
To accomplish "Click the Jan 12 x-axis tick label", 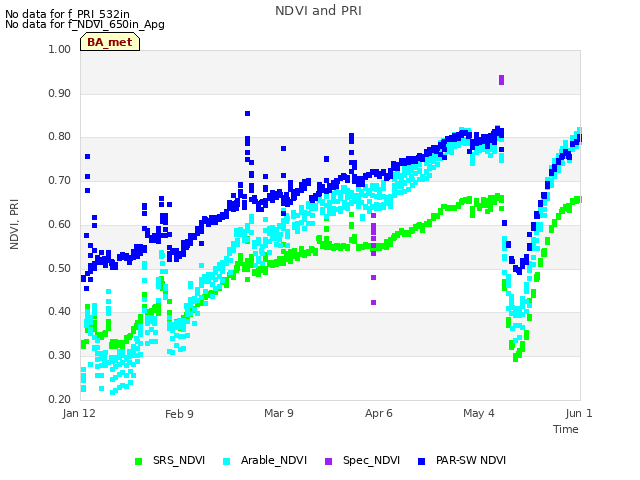I will [x=79, y=413].
